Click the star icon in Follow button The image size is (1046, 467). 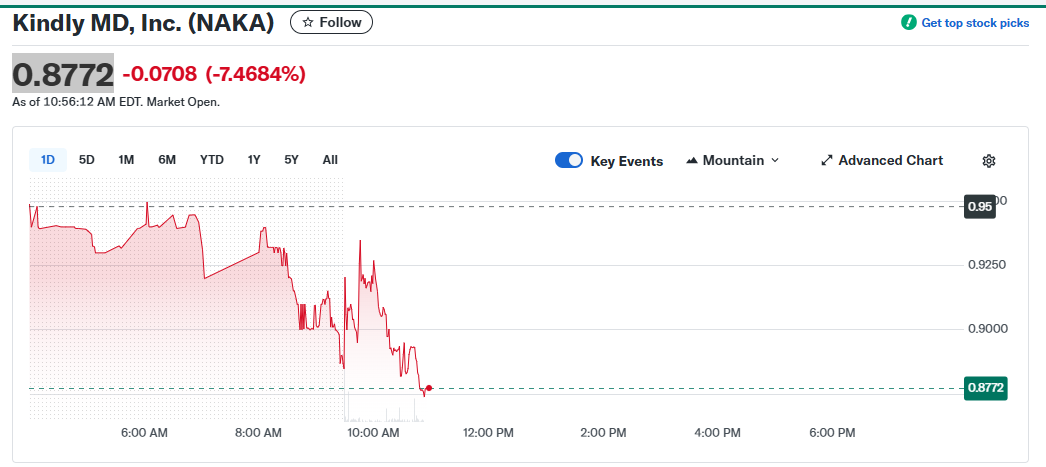308,23
